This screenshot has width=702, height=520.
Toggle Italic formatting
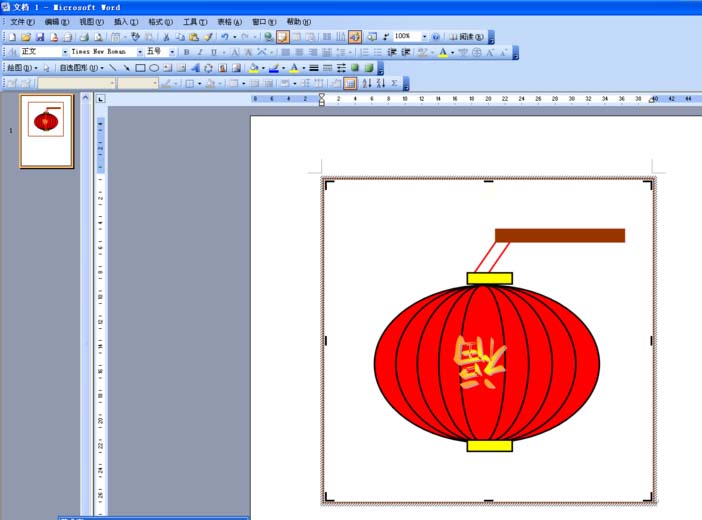click(200, 52)
